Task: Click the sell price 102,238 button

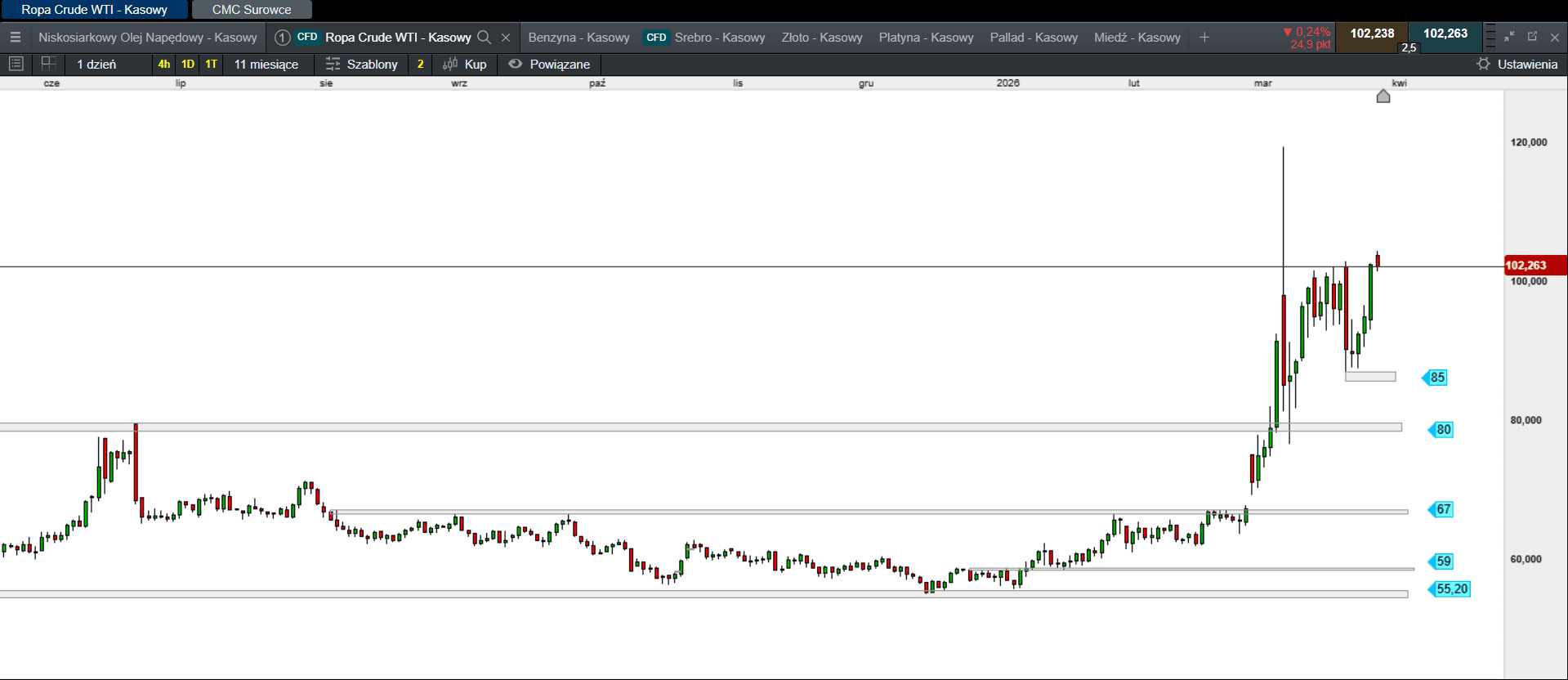Action: point(1372,34)
